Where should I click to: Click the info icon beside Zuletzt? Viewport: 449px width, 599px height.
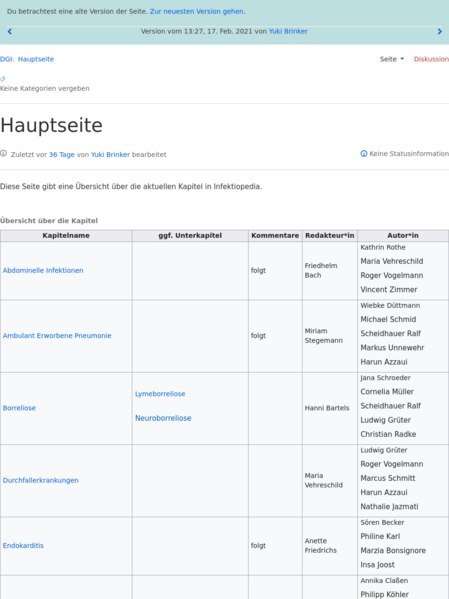(3, 154)
